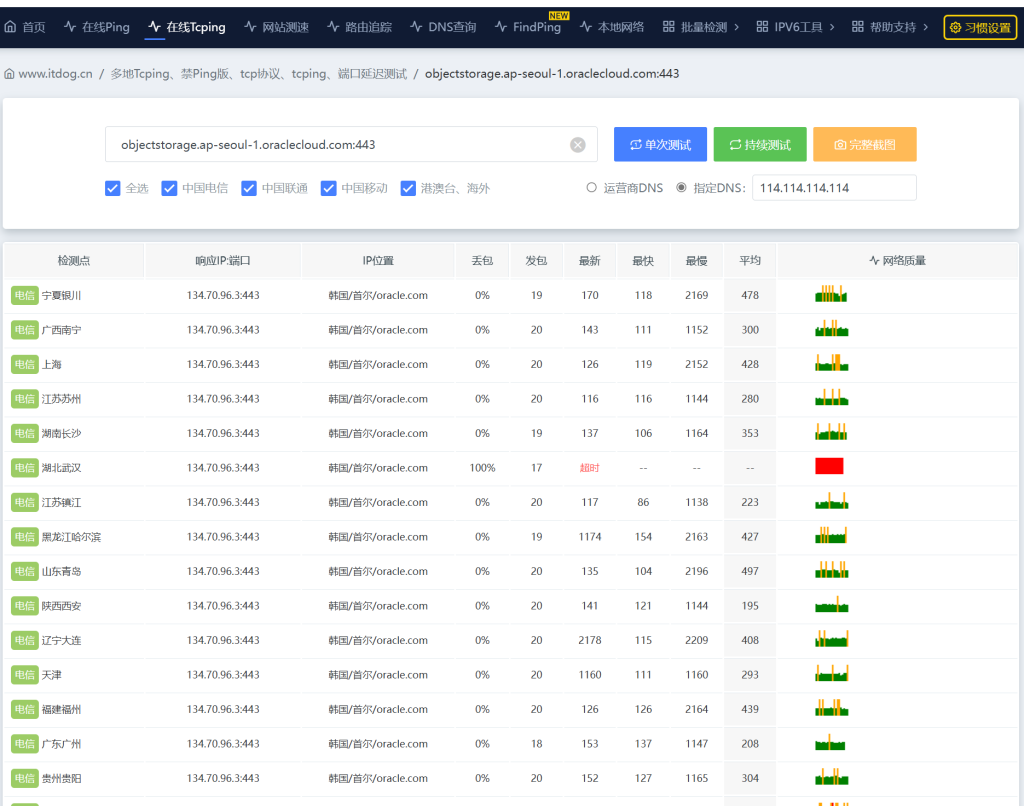Expand the 帮助支持 dropdown
This screenshot has height=806, width=1024.
click(886, 27)
